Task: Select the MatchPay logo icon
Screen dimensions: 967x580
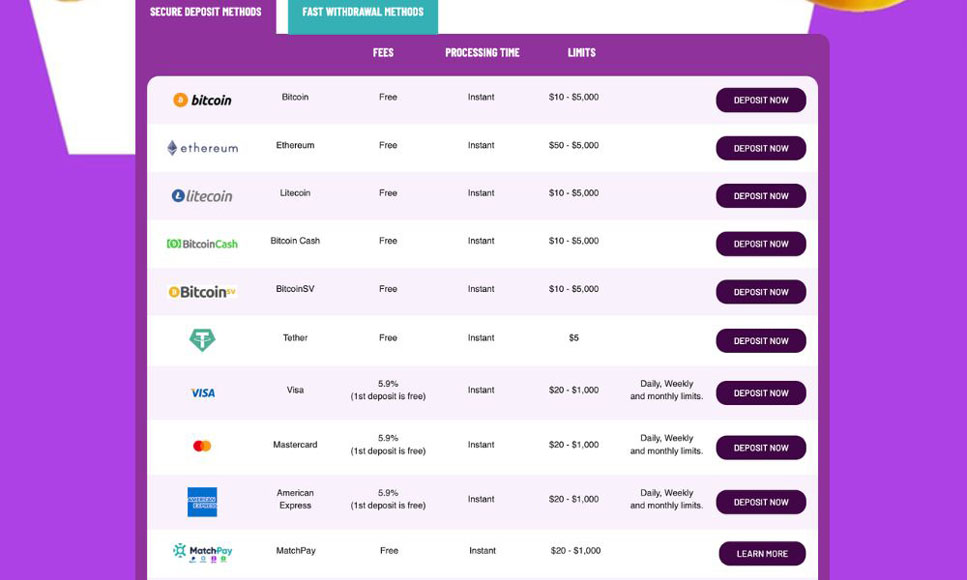Action: (200, 551)
